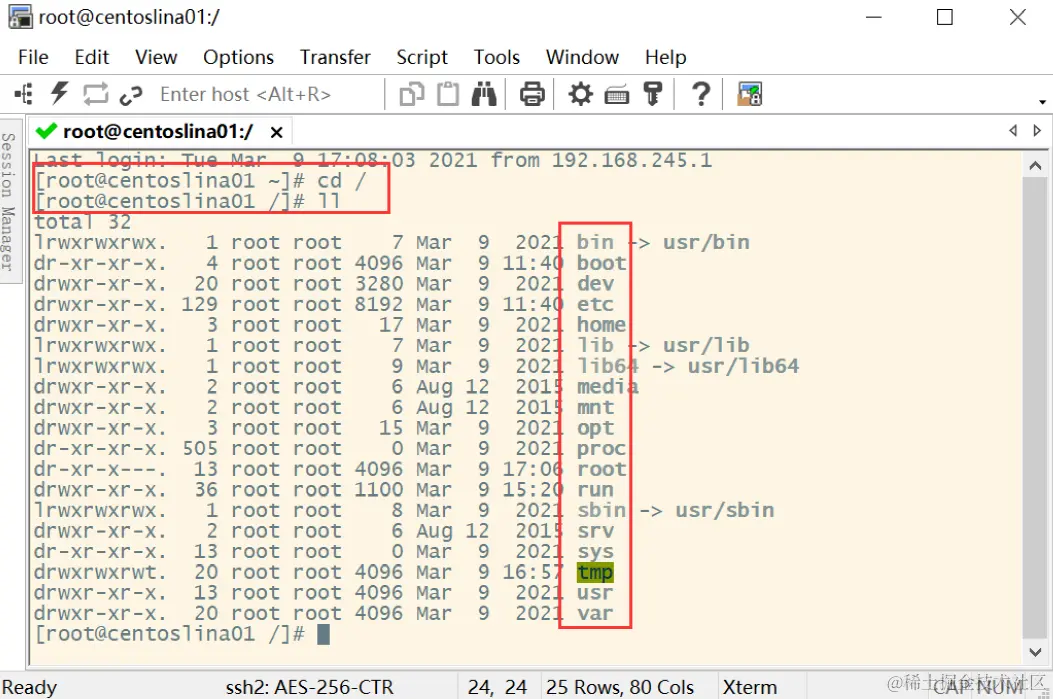Expand the Session Manager side panel
The image size is (1053, 699).
[x=9, y=201]
